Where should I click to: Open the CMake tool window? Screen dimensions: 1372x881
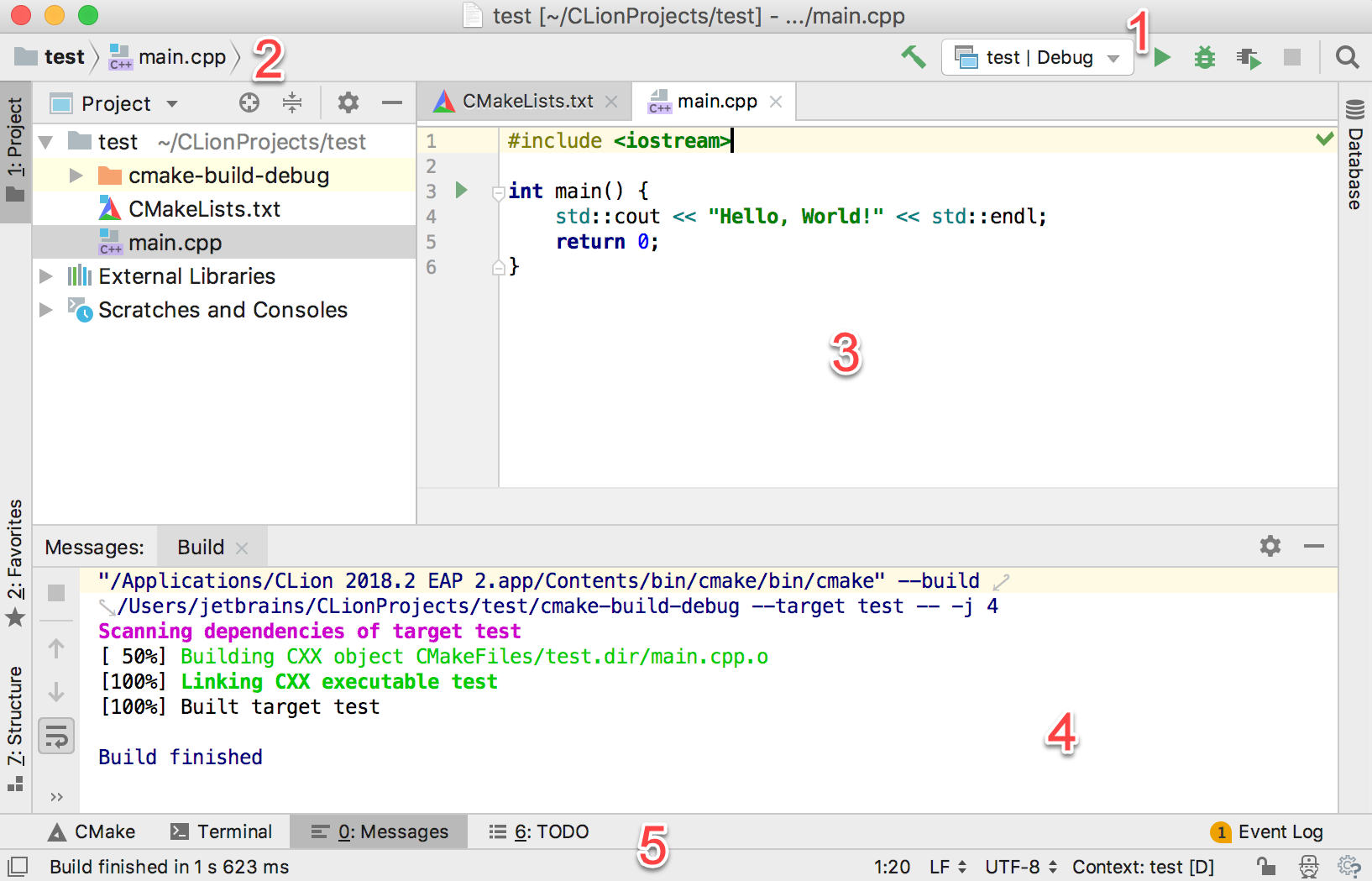92,831
